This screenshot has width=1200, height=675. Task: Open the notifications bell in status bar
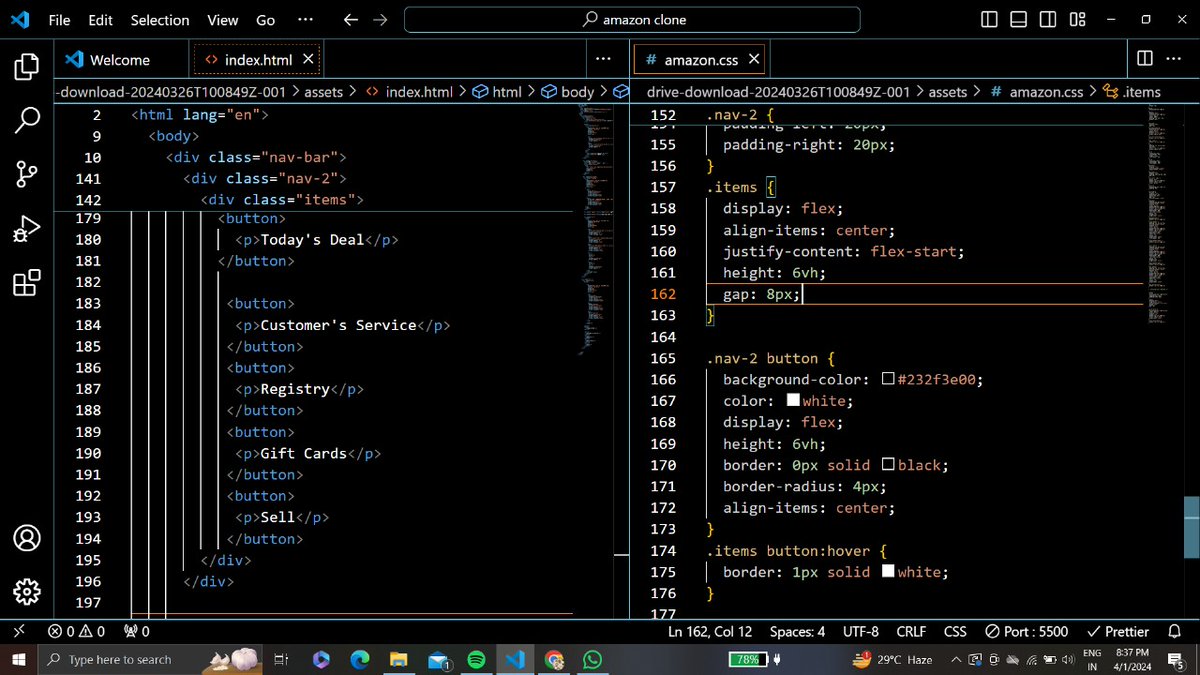point(1175,631)
